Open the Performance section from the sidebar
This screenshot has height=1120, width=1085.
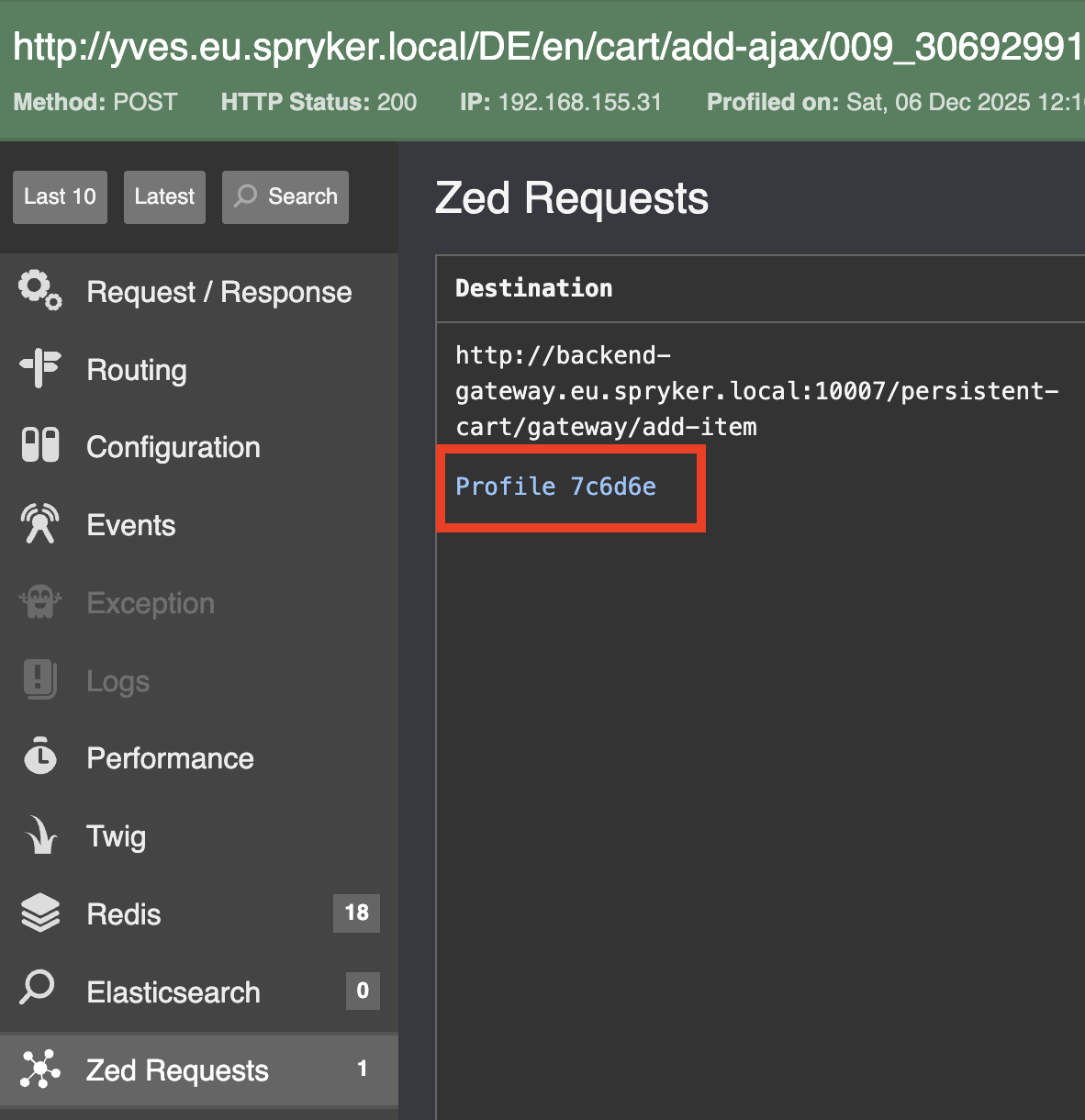[x=170, y=757]
